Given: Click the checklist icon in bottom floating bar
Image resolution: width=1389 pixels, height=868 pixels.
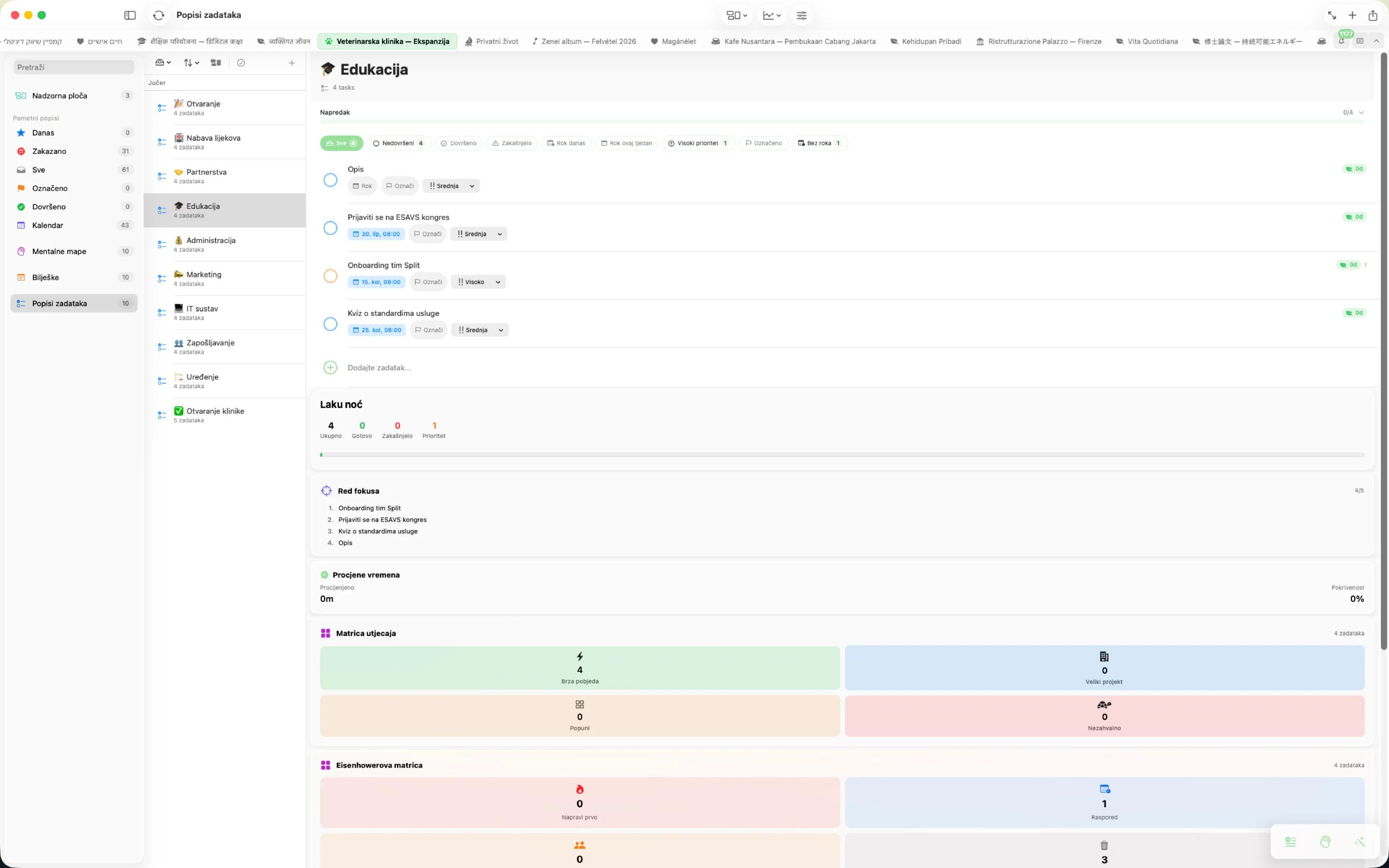Looking at the screenshot, I should pyautogui.click(x=1290, y=841).
